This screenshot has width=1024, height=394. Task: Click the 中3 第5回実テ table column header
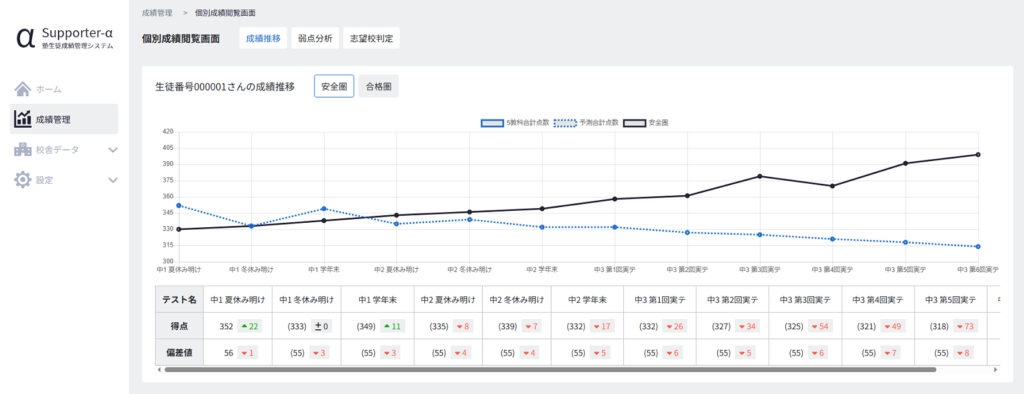pos(950,300)
